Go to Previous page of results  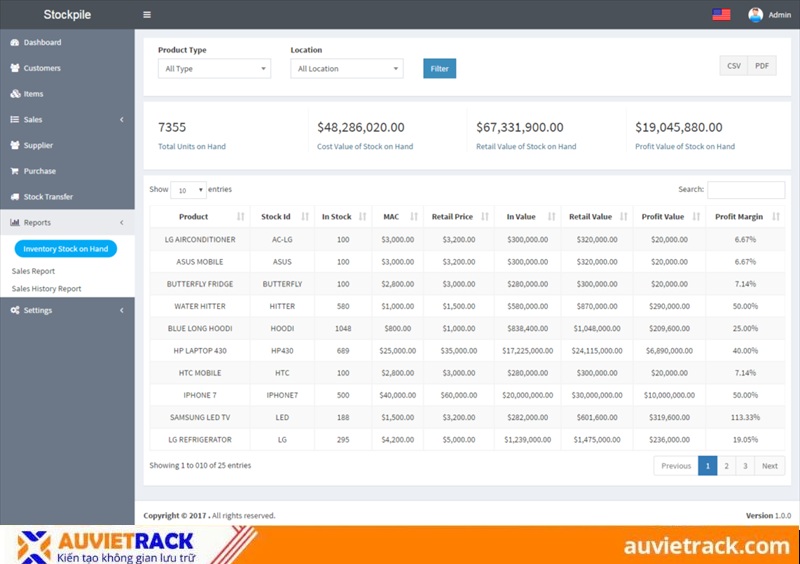coord(676,465)
